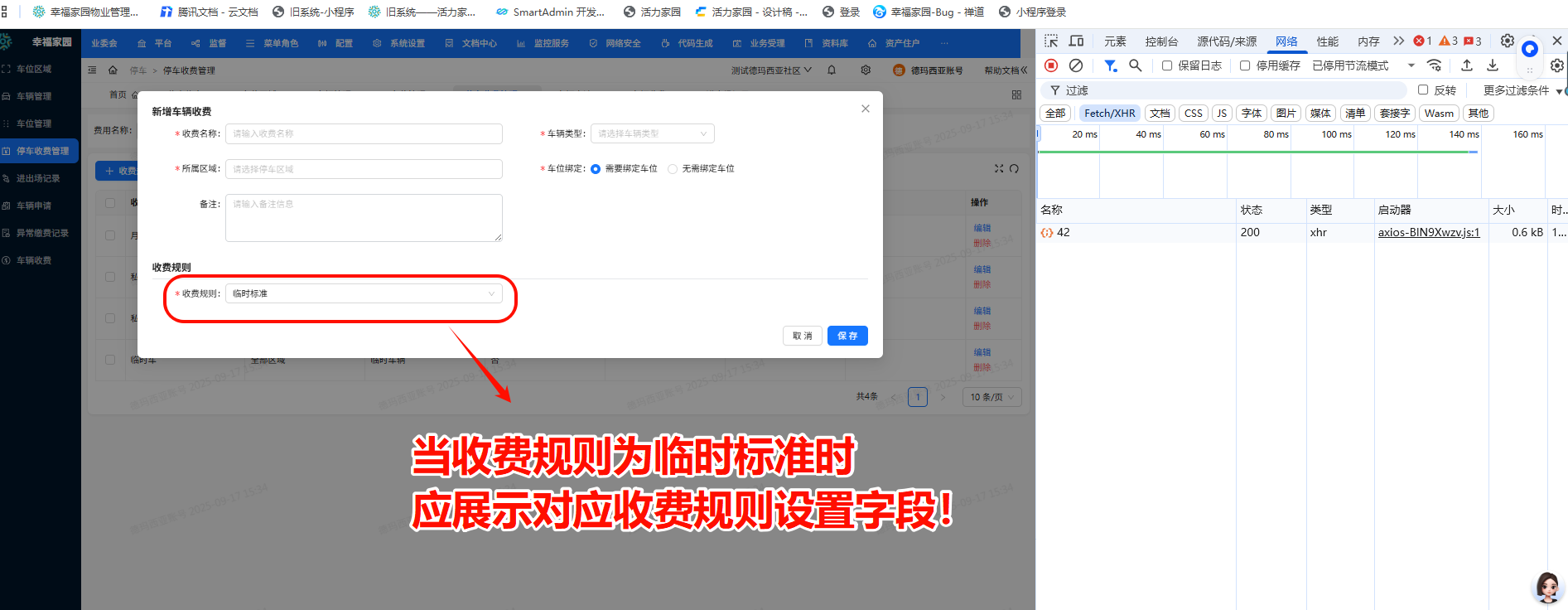The image size is (1568, 610).
Task: Open the 车辆类型 dropdown
Action: coord(652,133)
